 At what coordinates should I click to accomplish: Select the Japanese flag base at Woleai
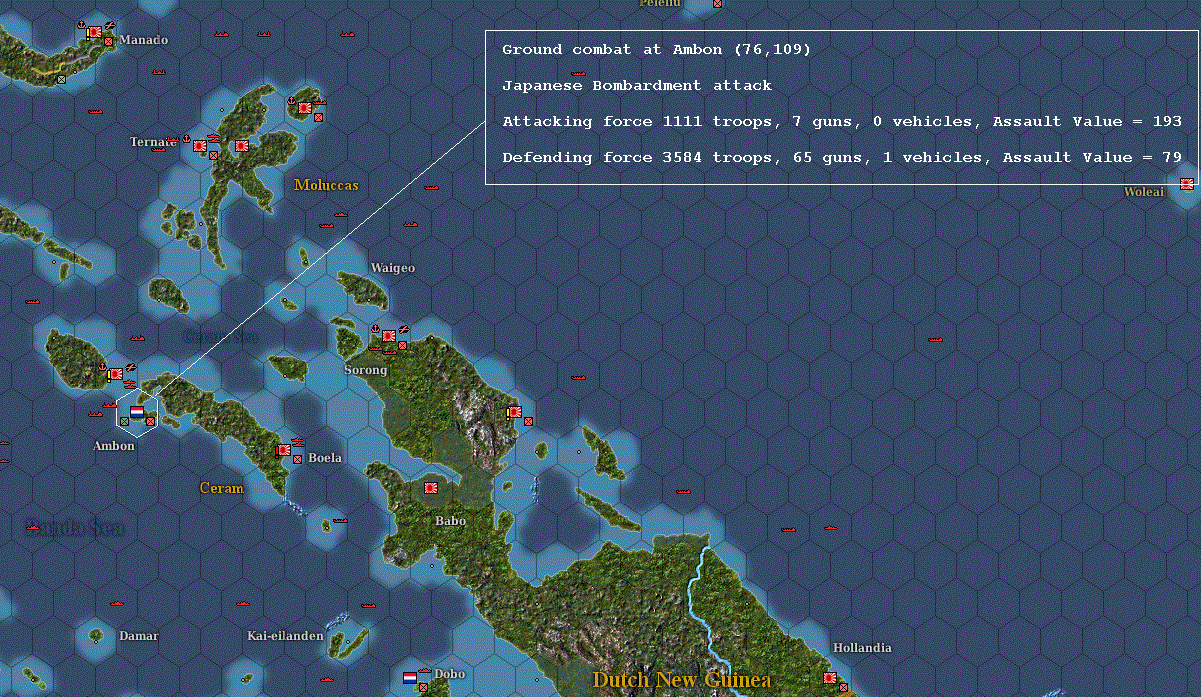pyautogui.click(x=1187, y=184)
